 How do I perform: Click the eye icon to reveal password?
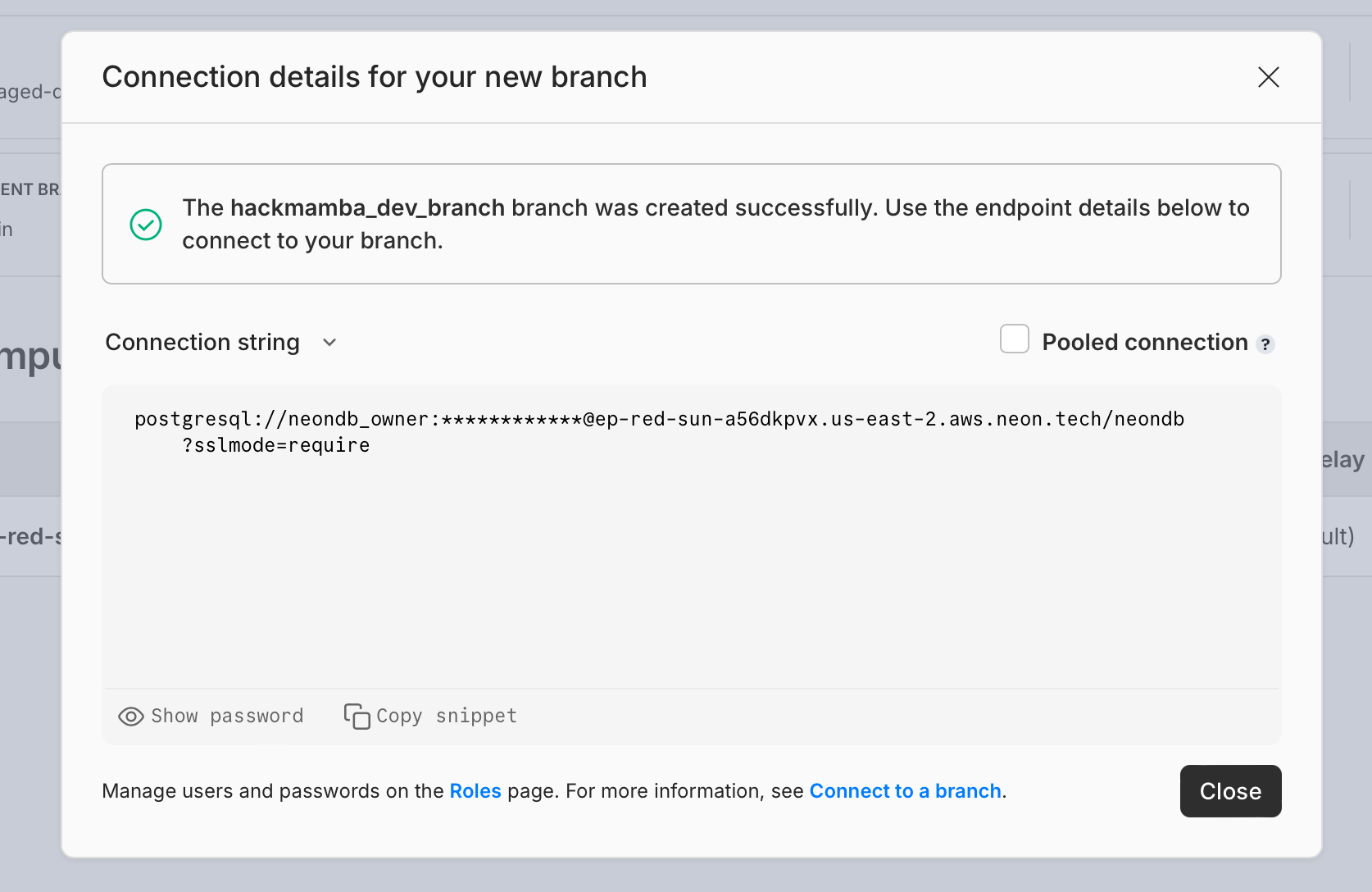[x=131, y=717]
